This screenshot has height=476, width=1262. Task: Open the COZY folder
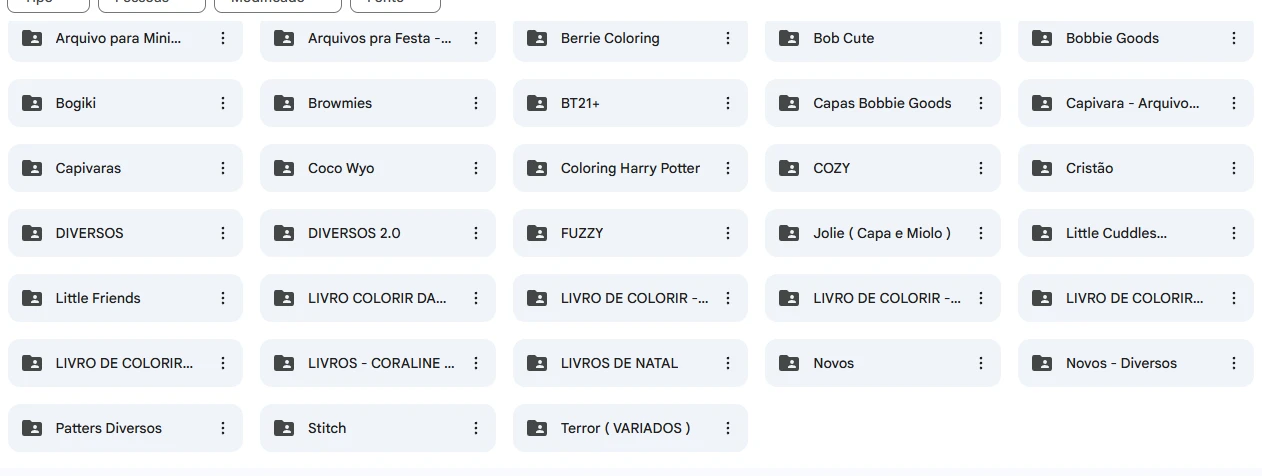click(832, 168)
